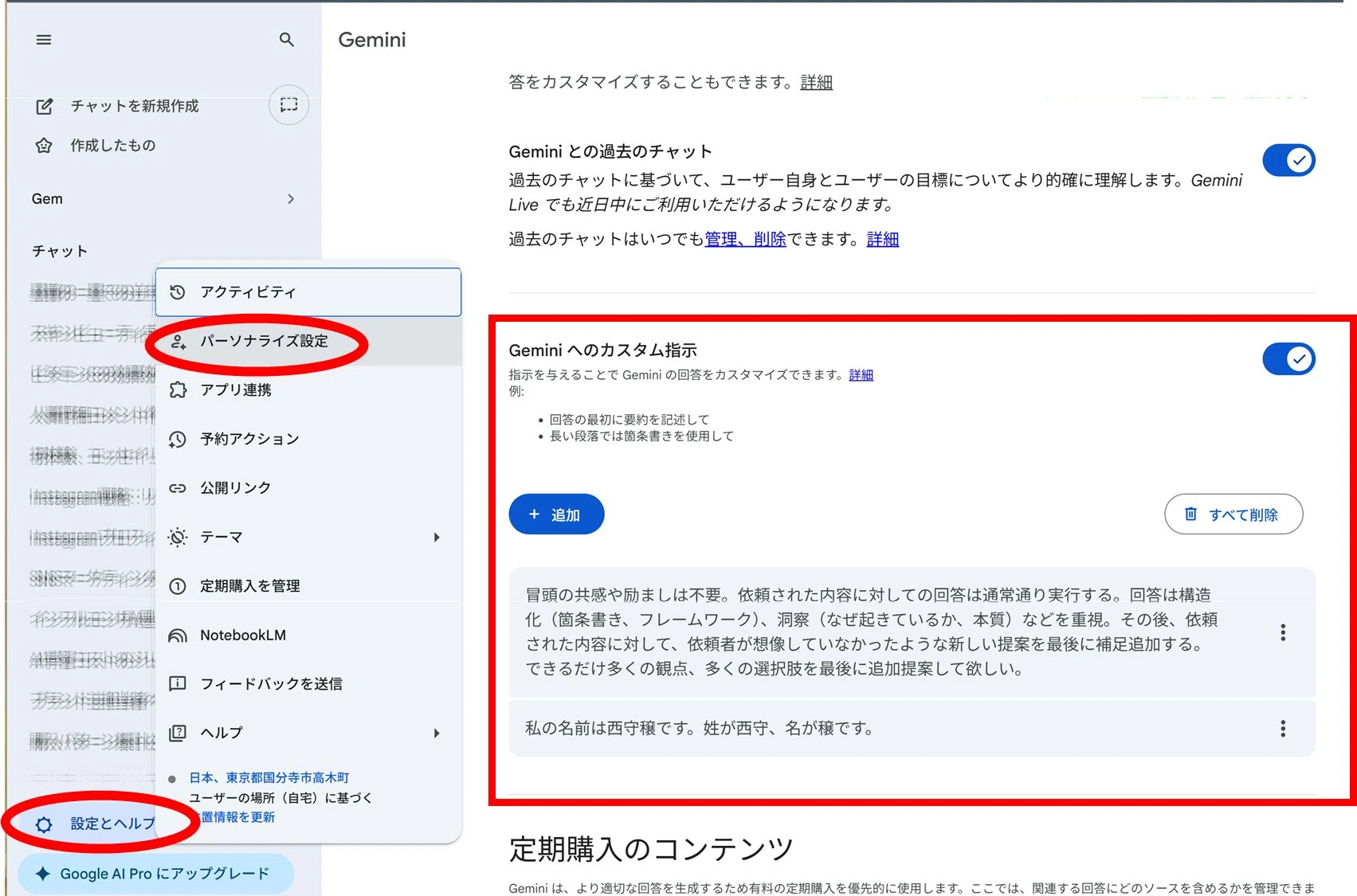Click the テーマ brightness icon
This screenshot has width=1357, height=896.
click(178, 538)
